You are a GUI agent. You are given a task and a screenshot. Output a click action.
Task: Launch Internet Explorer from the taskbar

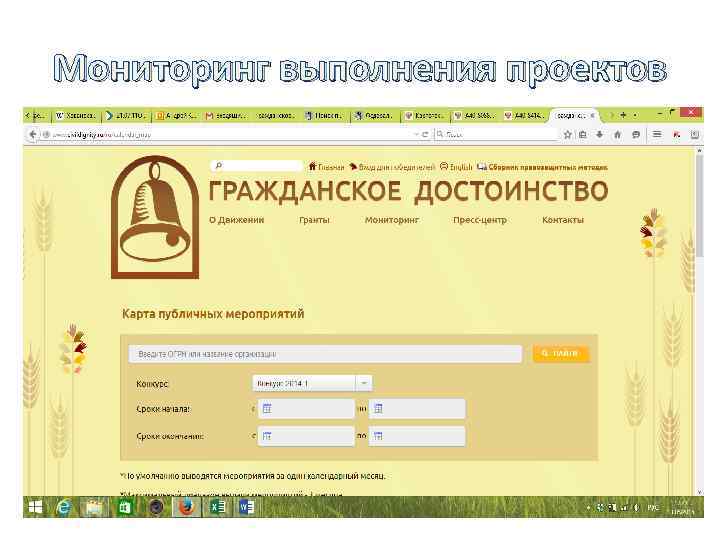(x=64, y=507)
